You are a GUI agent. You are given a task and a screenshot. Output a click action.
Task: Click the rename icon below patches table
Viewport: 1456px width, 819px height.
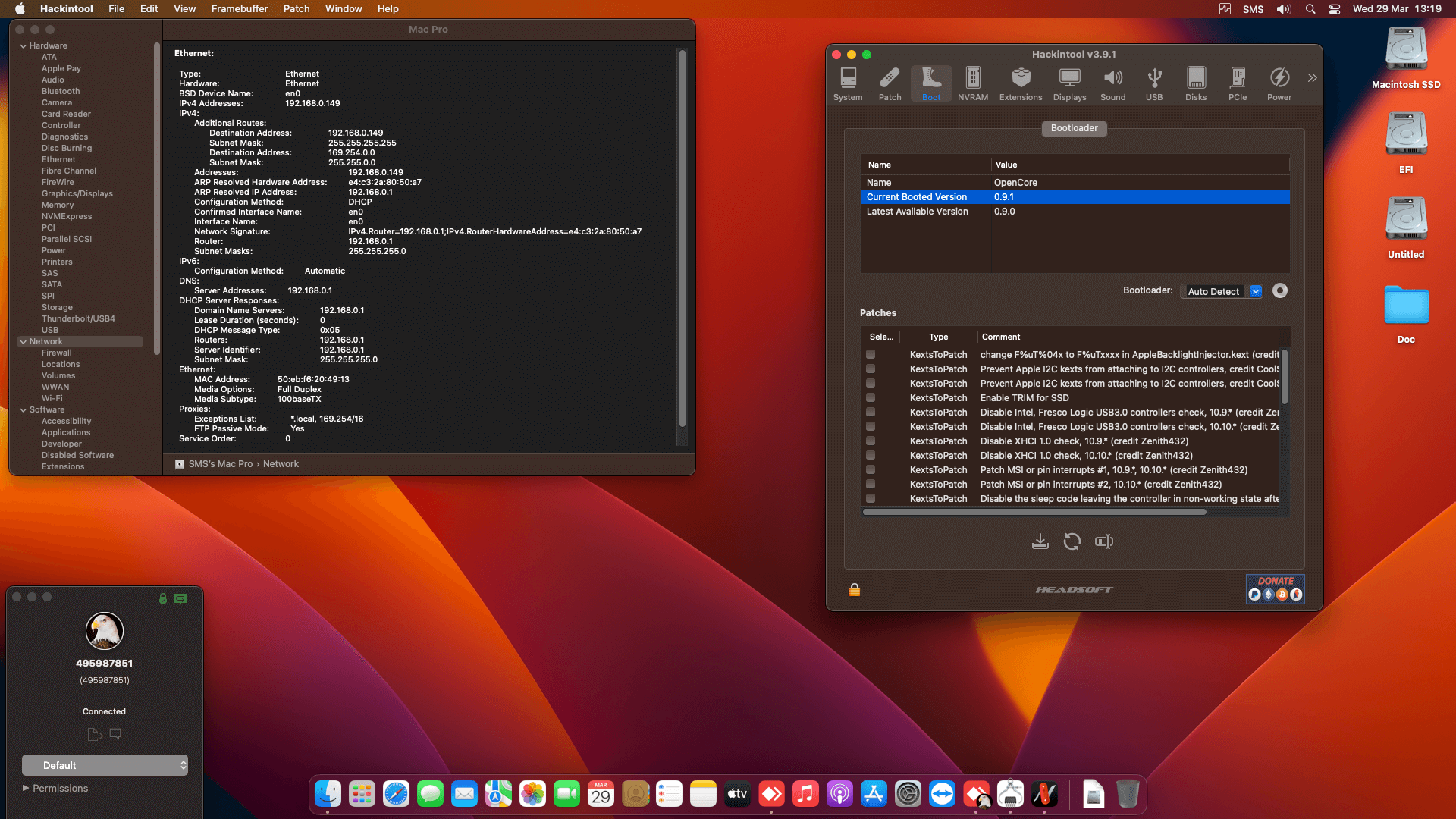[x=1104, y=541]
